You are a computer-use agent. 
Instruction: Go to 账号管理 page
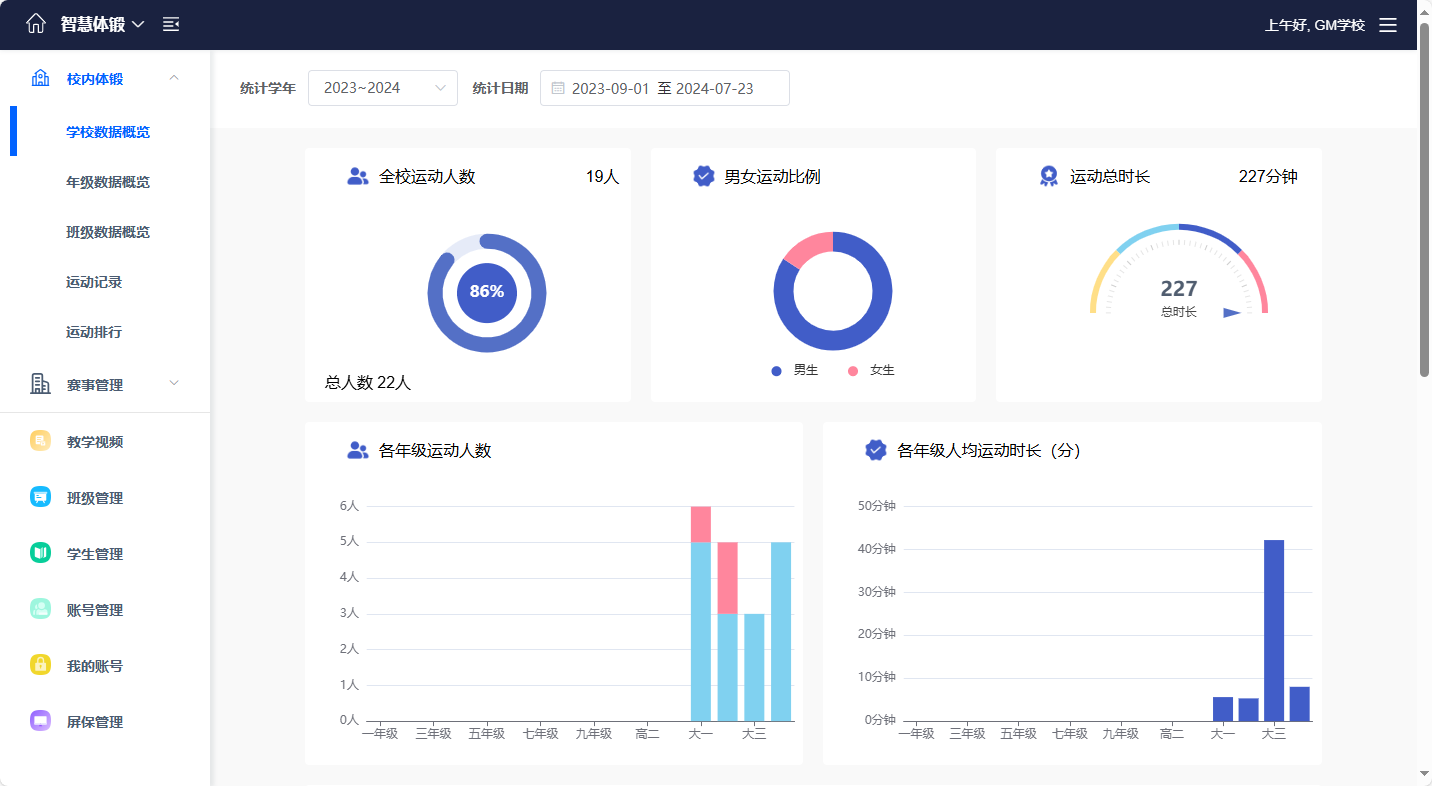click(x=95, y=609)
